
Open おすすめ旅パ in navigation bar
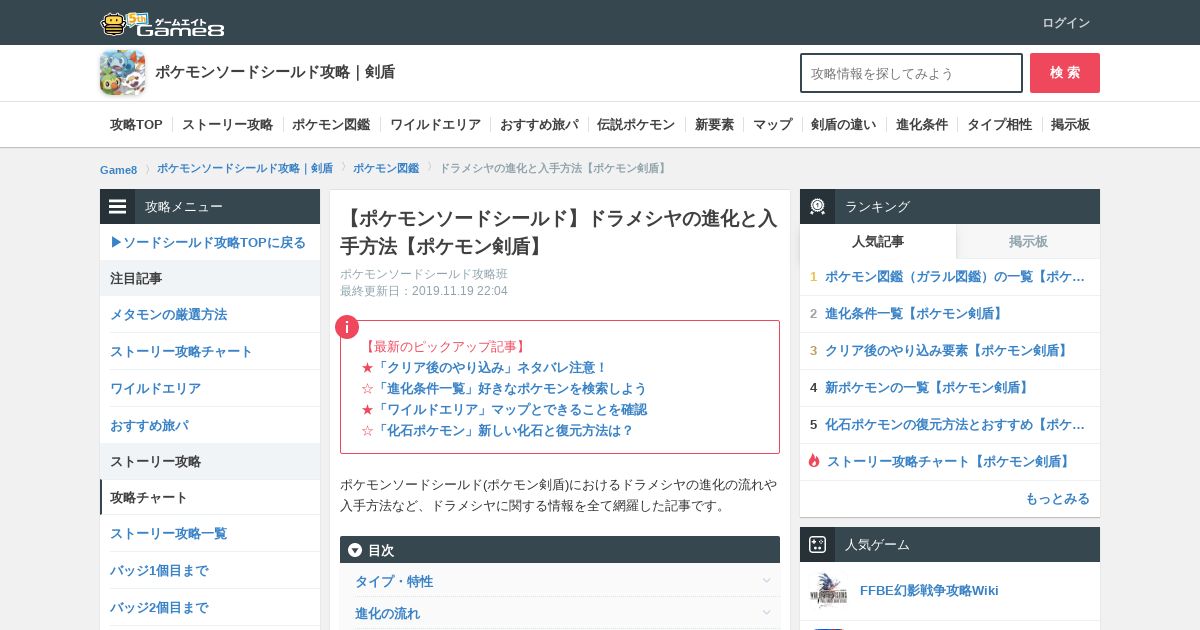coord(539,125)
